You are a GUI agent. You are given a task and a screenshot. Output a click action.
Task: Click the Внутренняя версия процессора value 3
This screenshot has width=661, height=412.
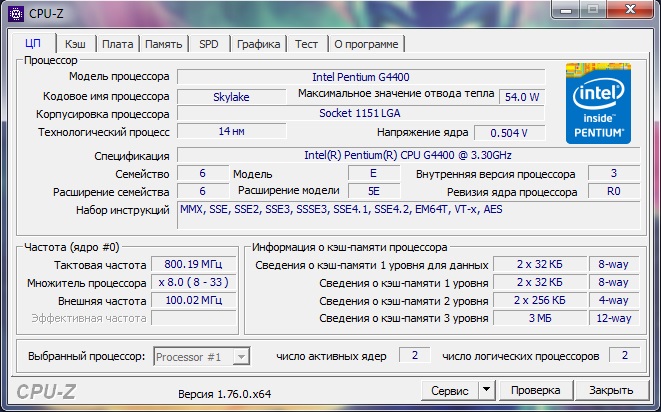(x=614, y=173)
